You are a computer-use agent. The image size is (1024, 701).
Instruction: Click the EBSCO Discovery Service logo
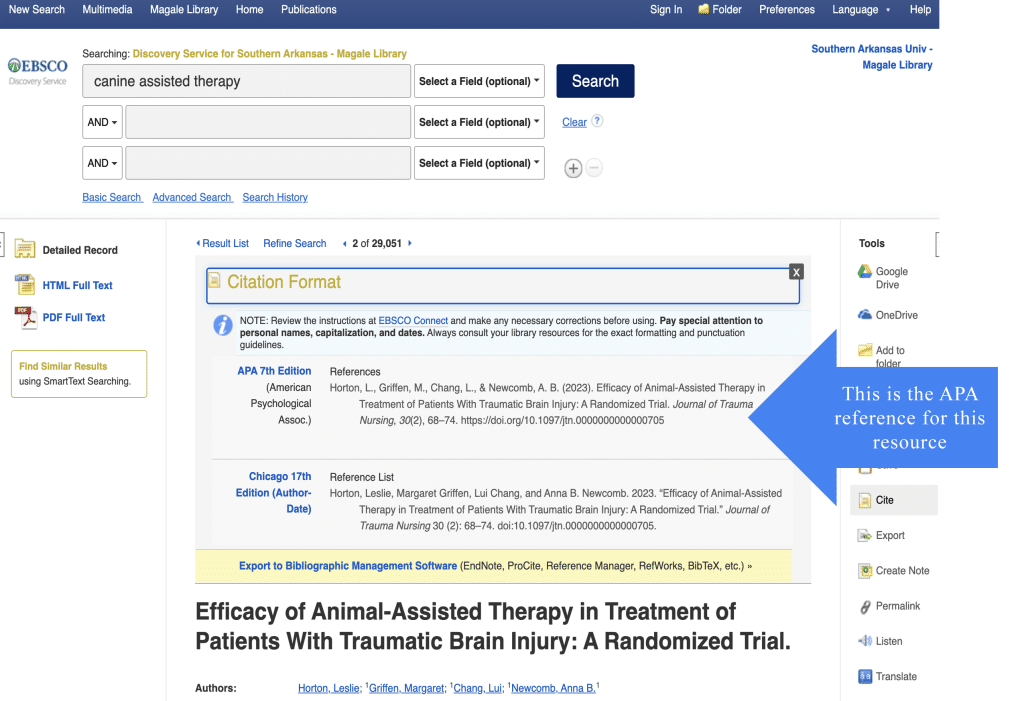[x=37, y=72]
